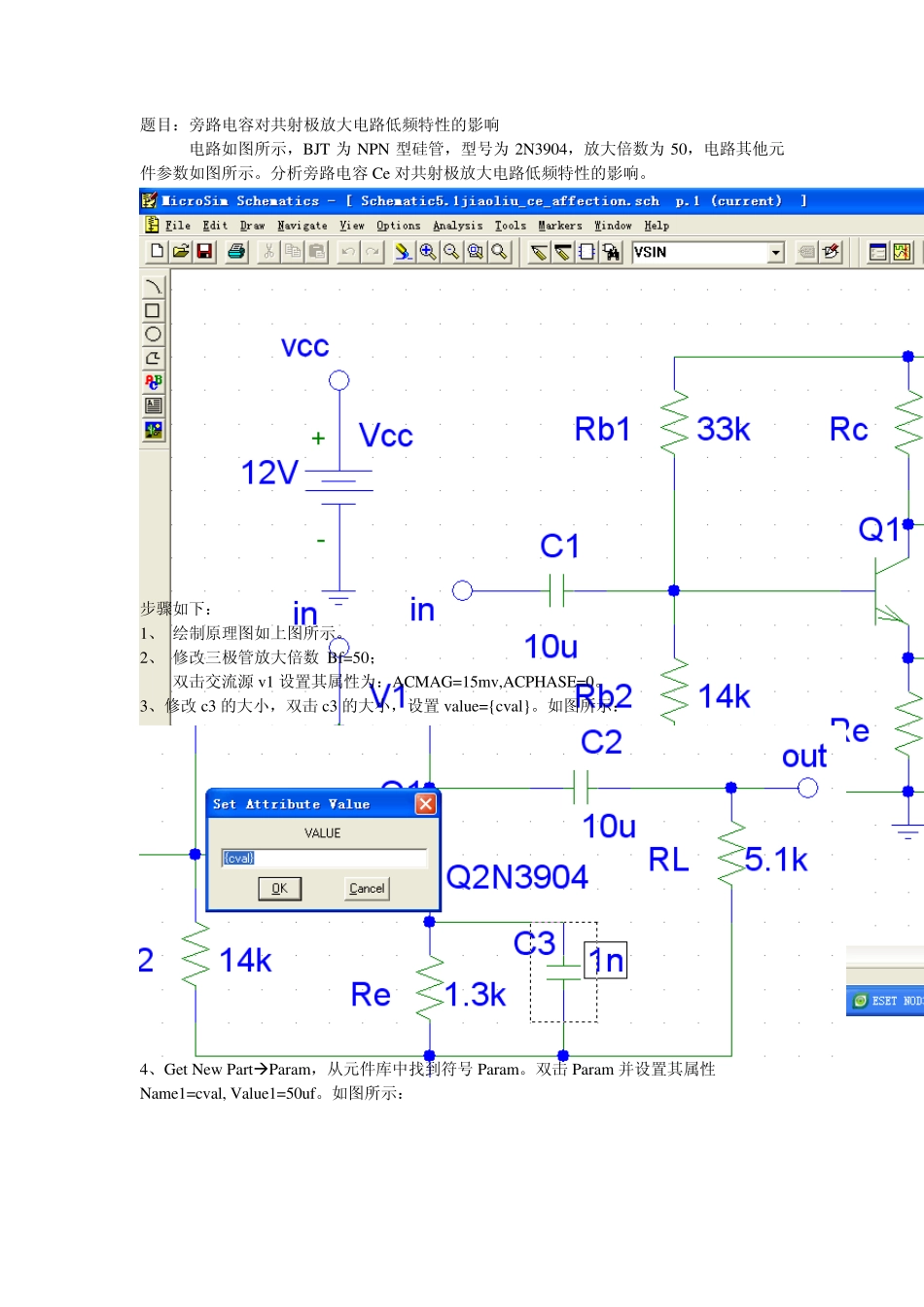Click the VALUE field containing {cval}
This screenshot has height=1307, width=924.
(324, 858)
